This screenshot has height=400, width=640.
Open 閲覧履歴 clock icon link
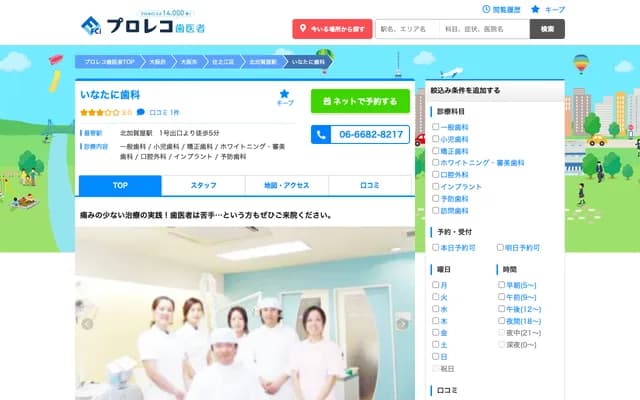coord(501,9)
